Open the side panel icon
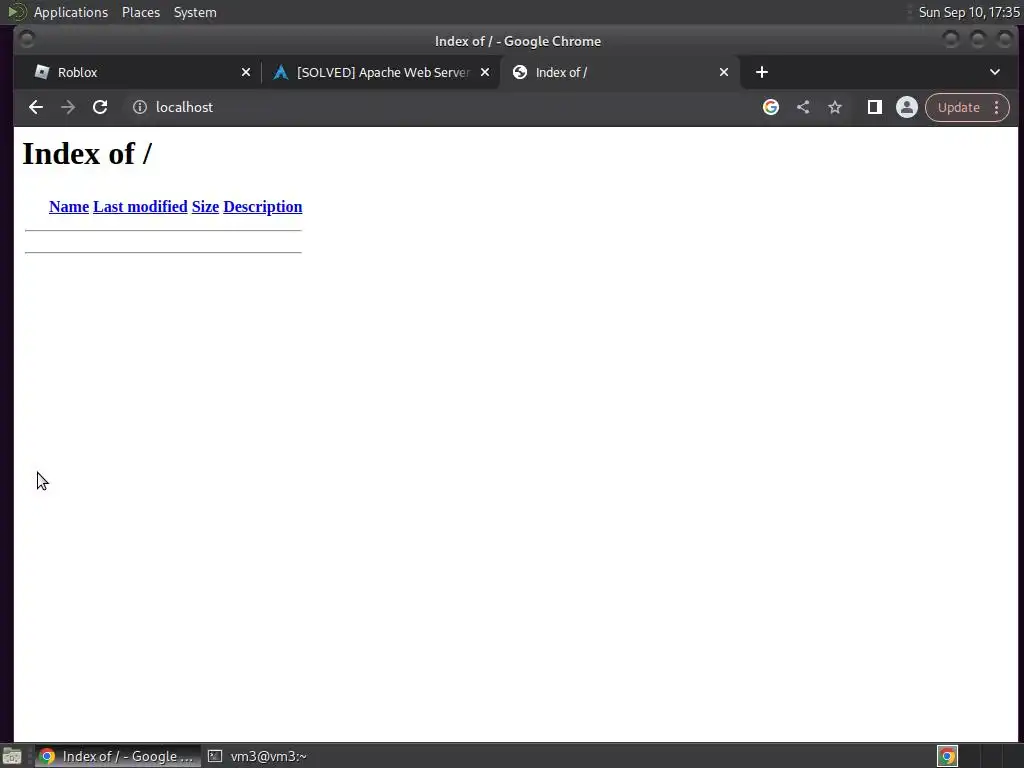 coord(874,107)
